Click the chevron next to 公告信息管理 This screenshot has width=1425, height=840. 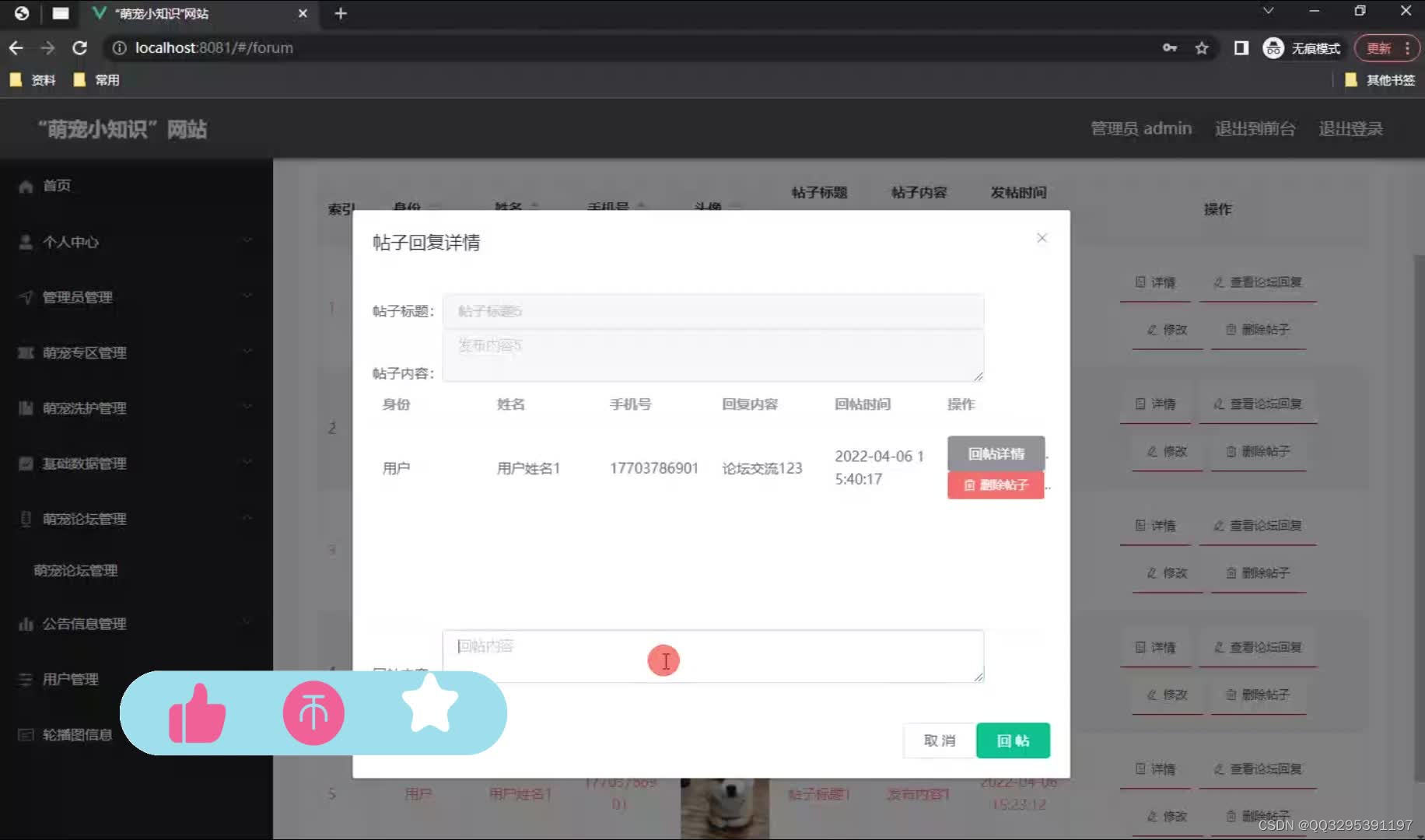point(247,622)
